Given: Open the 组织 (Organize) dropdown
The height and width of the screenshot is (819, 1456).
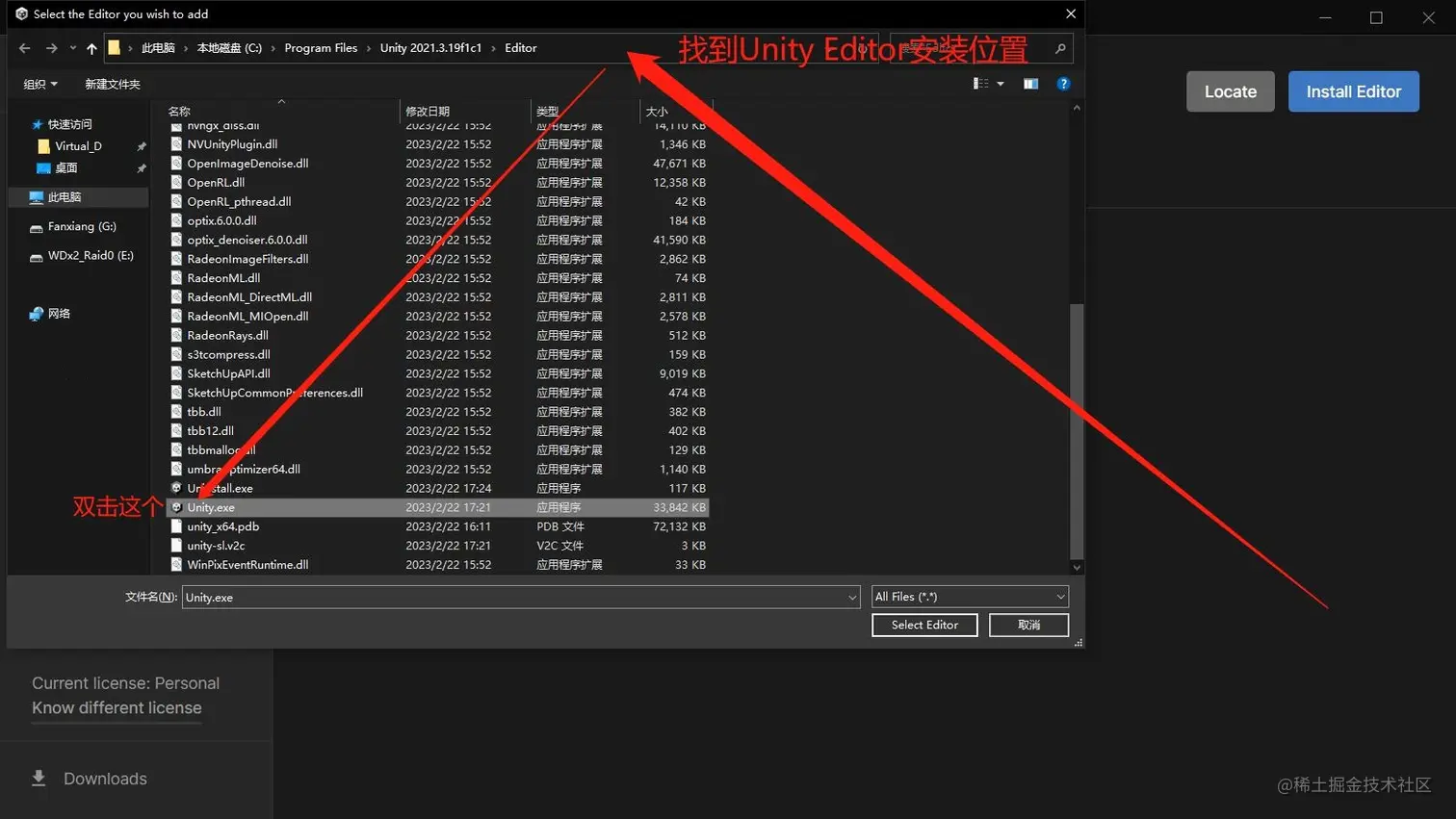Looking at the screenshot, I should 39,84.
